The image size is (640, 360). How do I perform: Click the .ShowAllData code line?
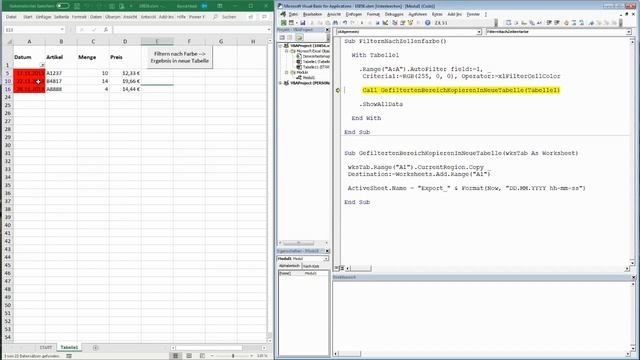(x=381, y=104)
